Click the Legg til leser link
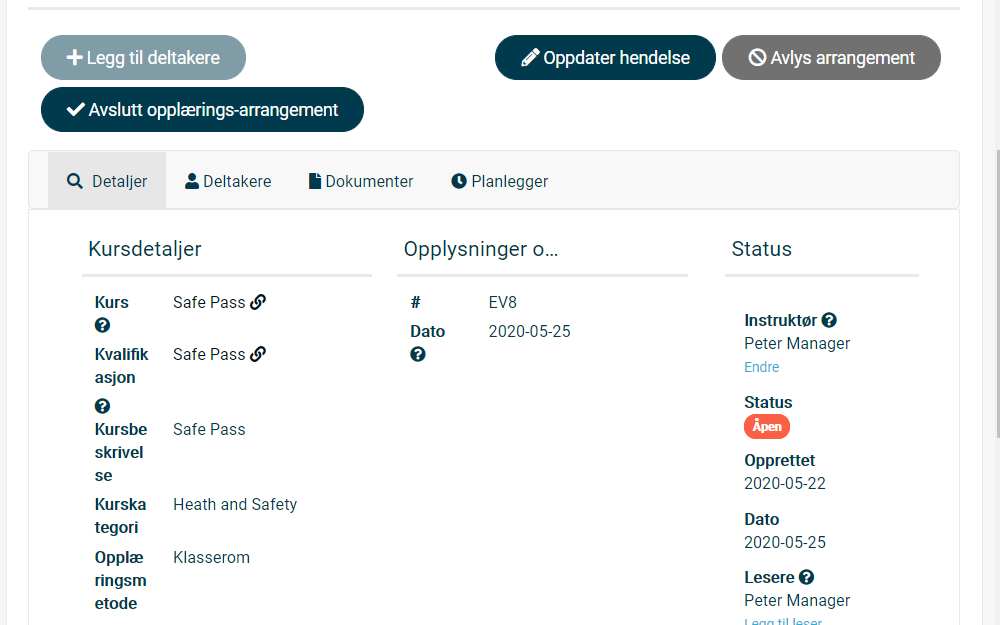The image size is (1000, 625). (783, 621)
